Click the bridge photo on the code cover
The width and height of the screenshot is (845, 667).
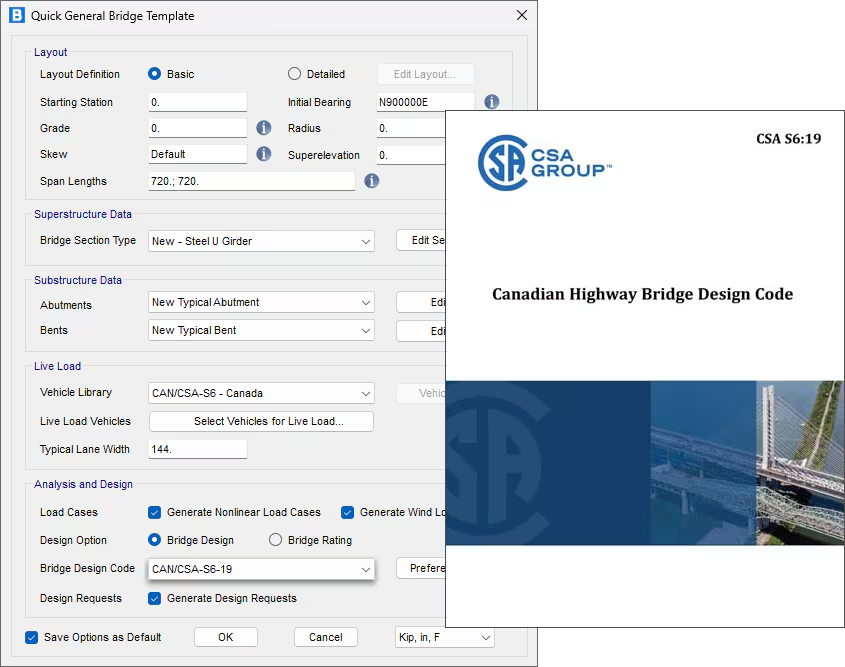tap(747, 463)
